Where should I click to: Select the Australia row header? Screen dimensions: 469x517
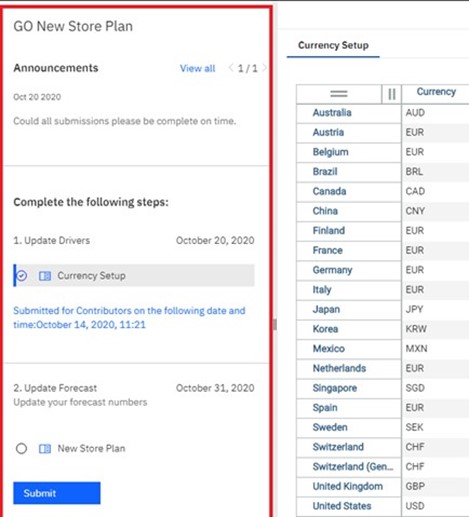(349, 113)
